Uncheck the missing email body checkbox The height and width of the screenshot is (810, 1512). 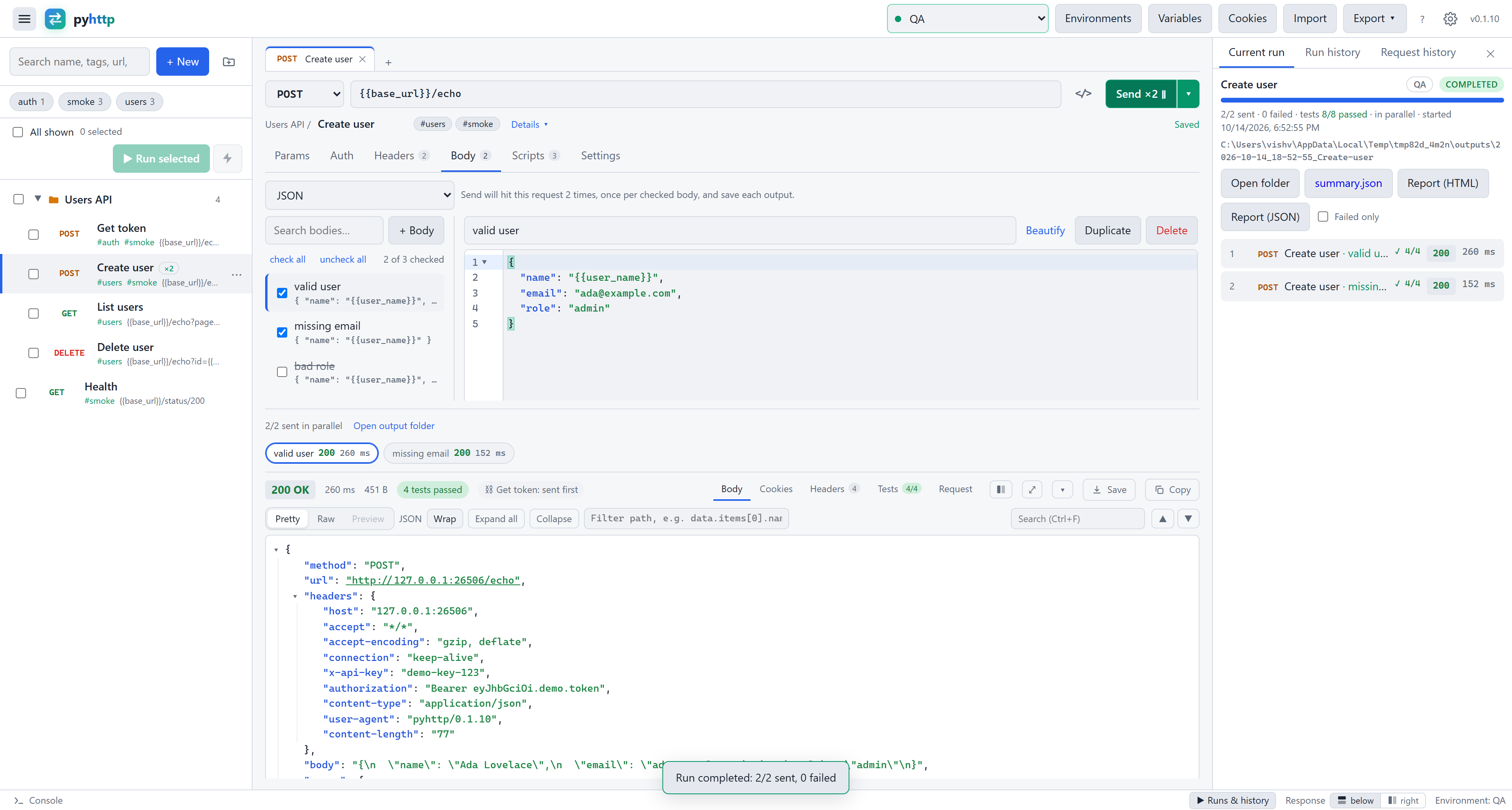click(x=283, y=332)
